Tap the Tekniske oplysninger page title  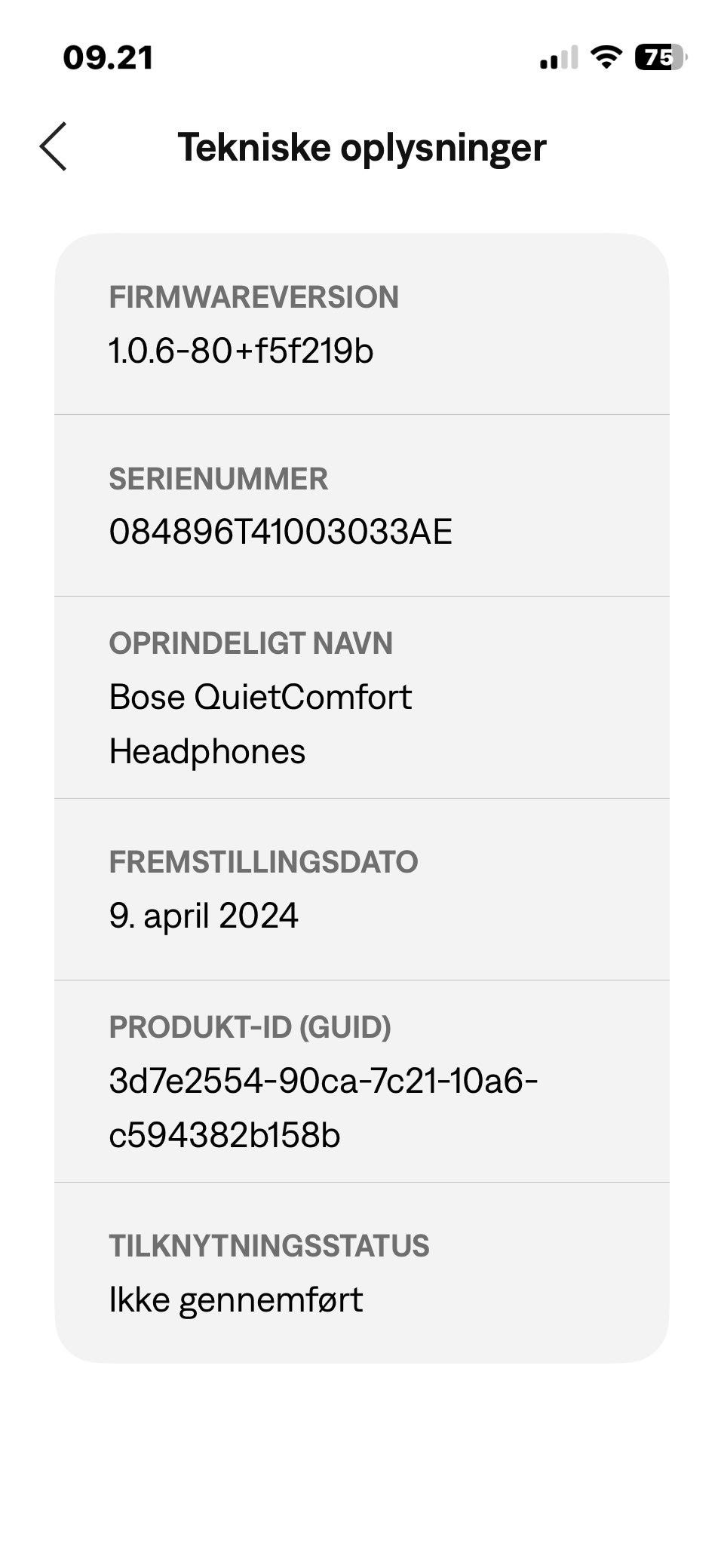click(362, 147)
